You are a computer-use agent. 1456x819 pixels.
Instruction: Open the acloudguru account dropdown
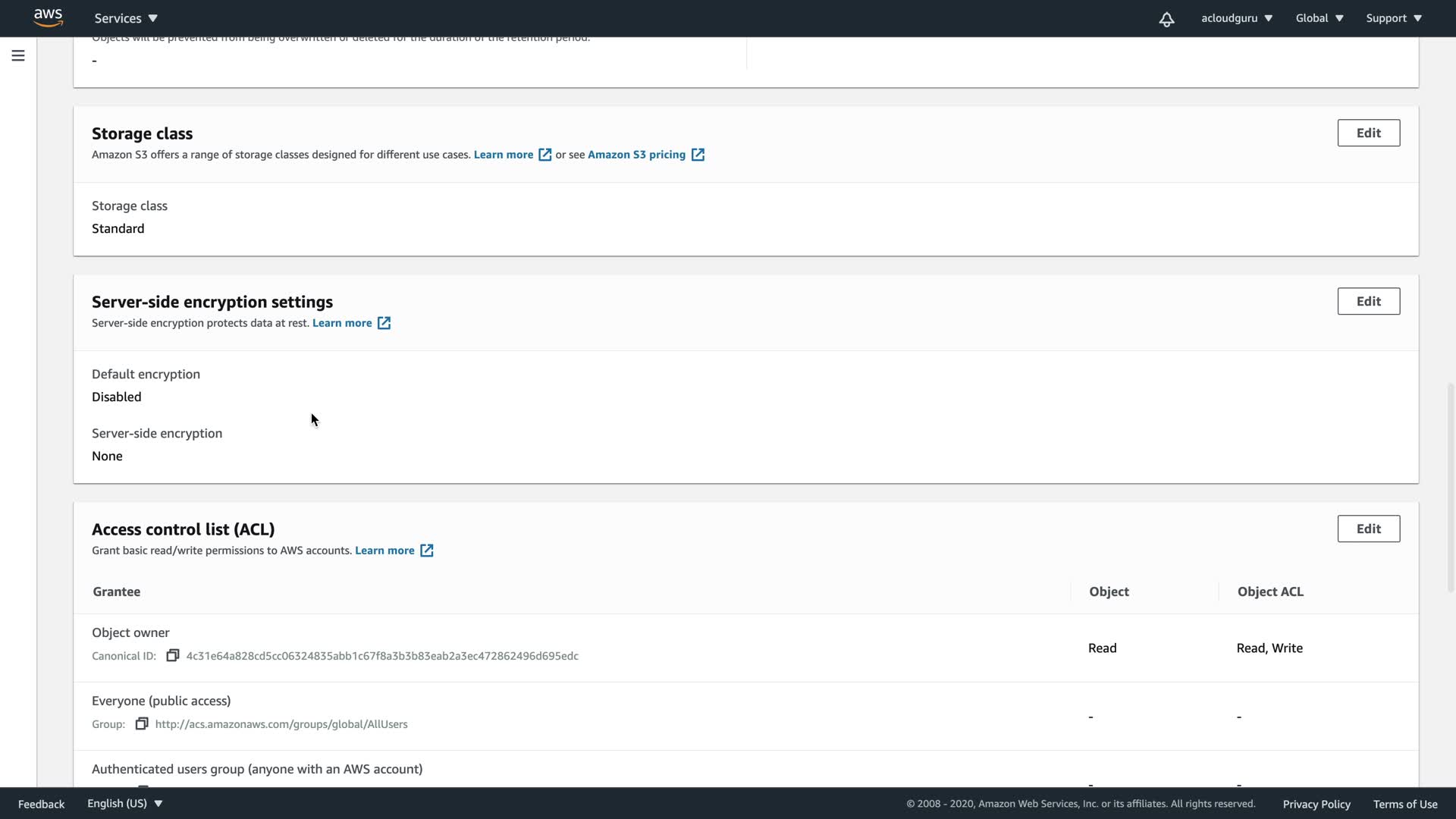(x=1236, y=18)
